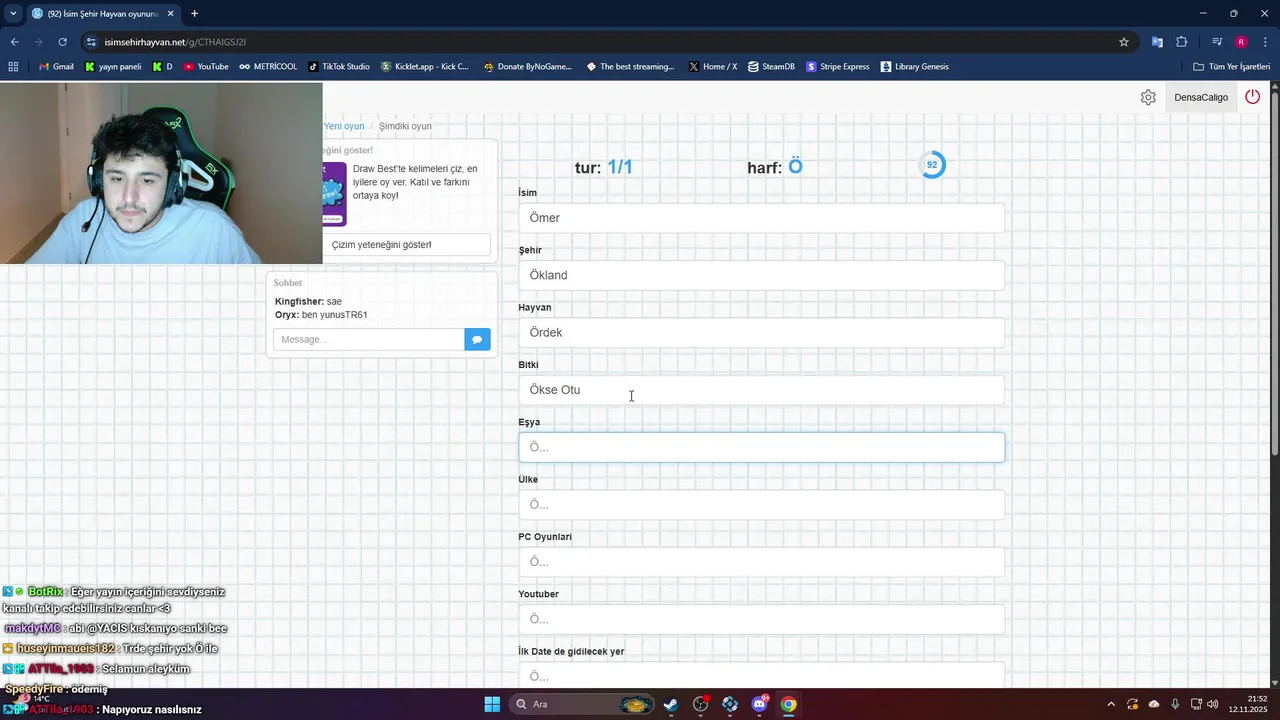Screen dimensions: 1280x720
Task: Open the D Kick bookmark
Action: (x=163, y=67)
